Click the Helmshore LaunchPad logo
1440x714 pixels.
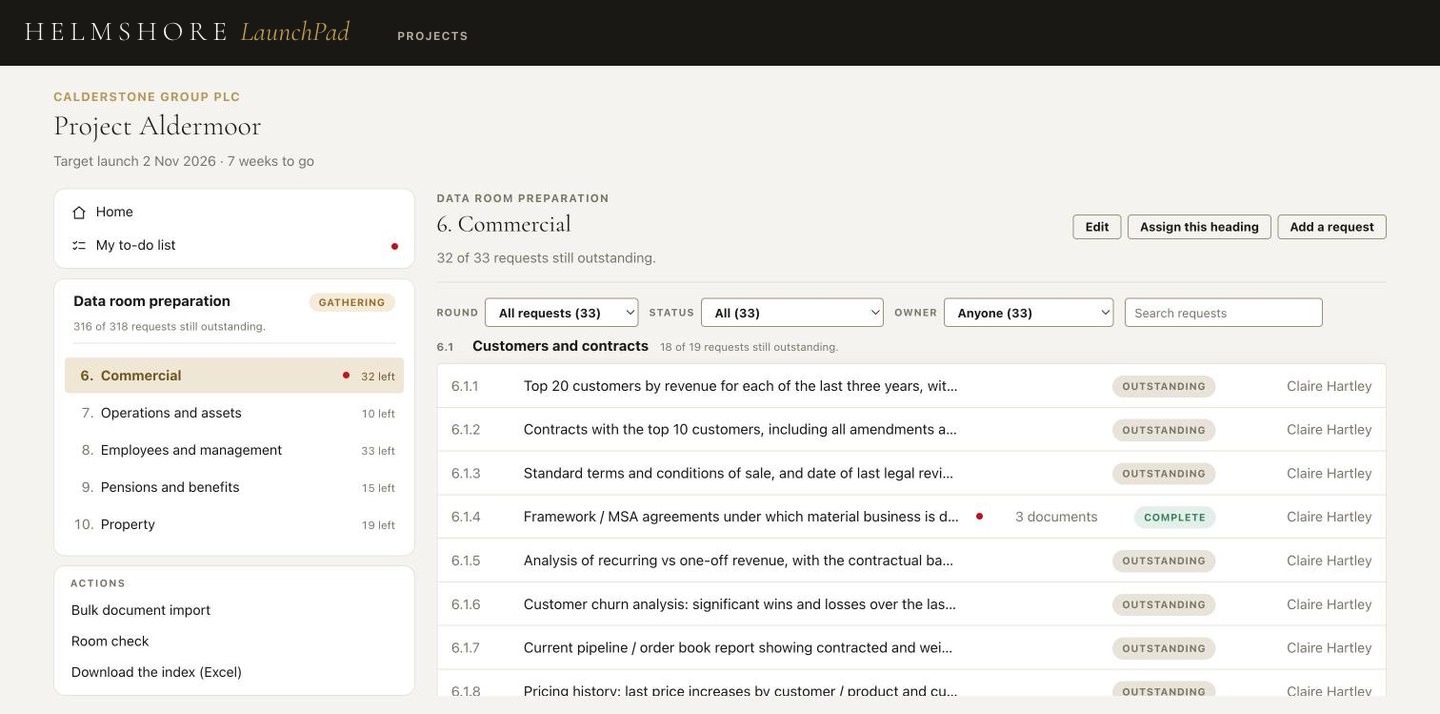[187, 32]
